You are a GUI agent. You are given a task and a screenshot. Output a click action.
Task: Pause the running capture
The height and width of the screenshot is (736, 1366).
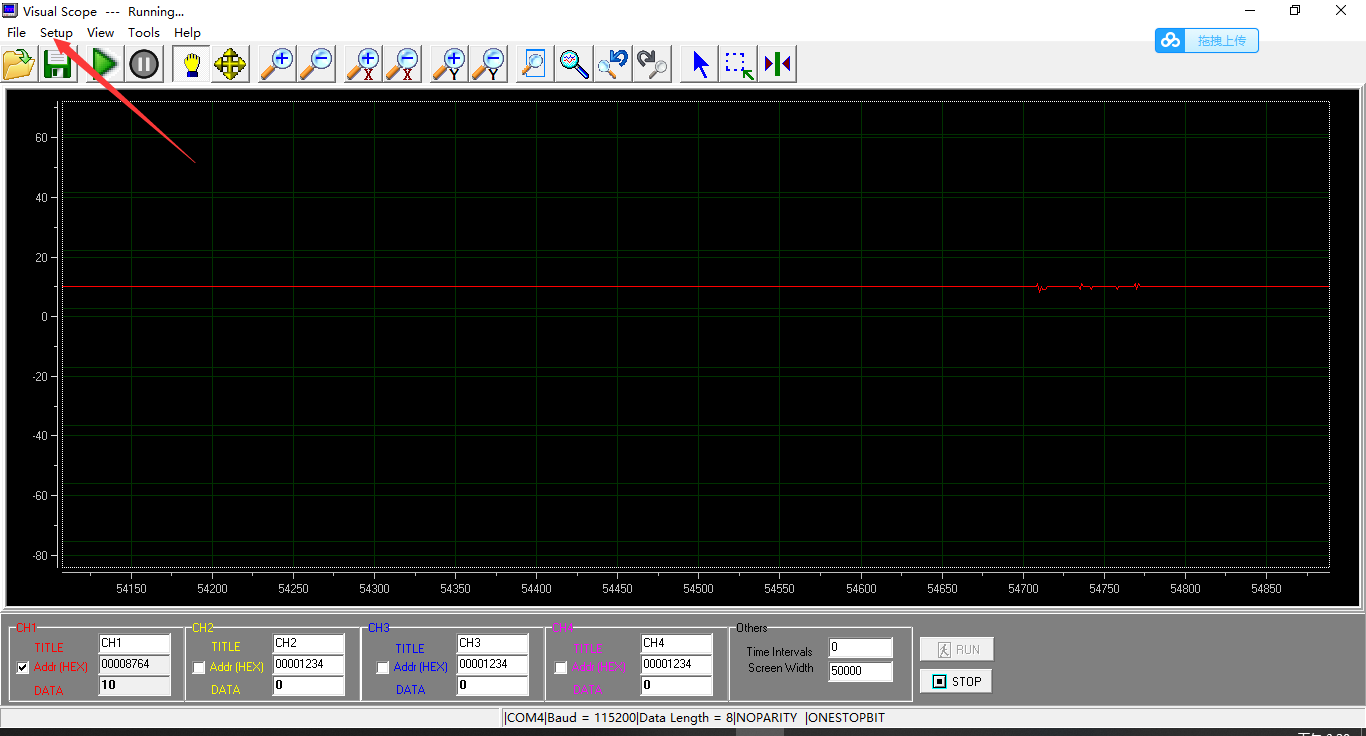[143, 63]
